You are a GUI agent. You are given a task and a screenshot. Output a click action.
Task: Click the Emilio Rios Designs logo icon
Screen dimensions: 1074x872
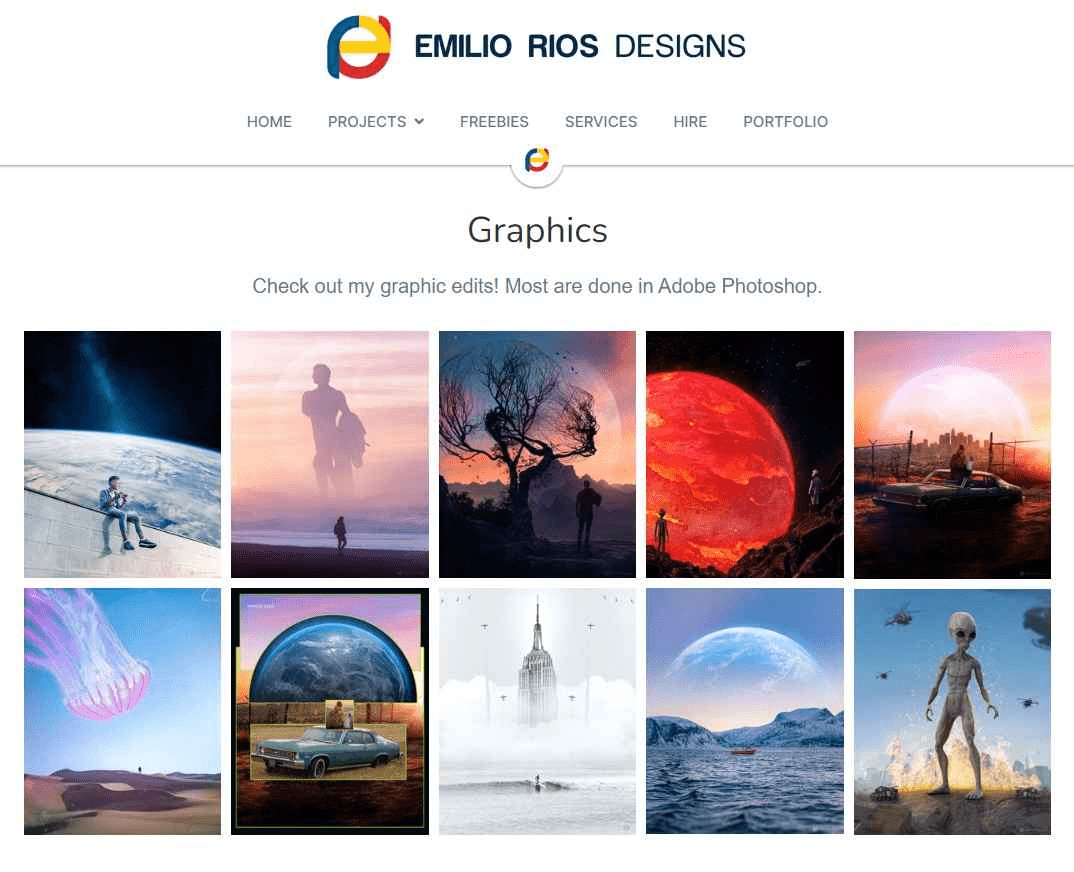pyautogui.click(x=359, y=47)
